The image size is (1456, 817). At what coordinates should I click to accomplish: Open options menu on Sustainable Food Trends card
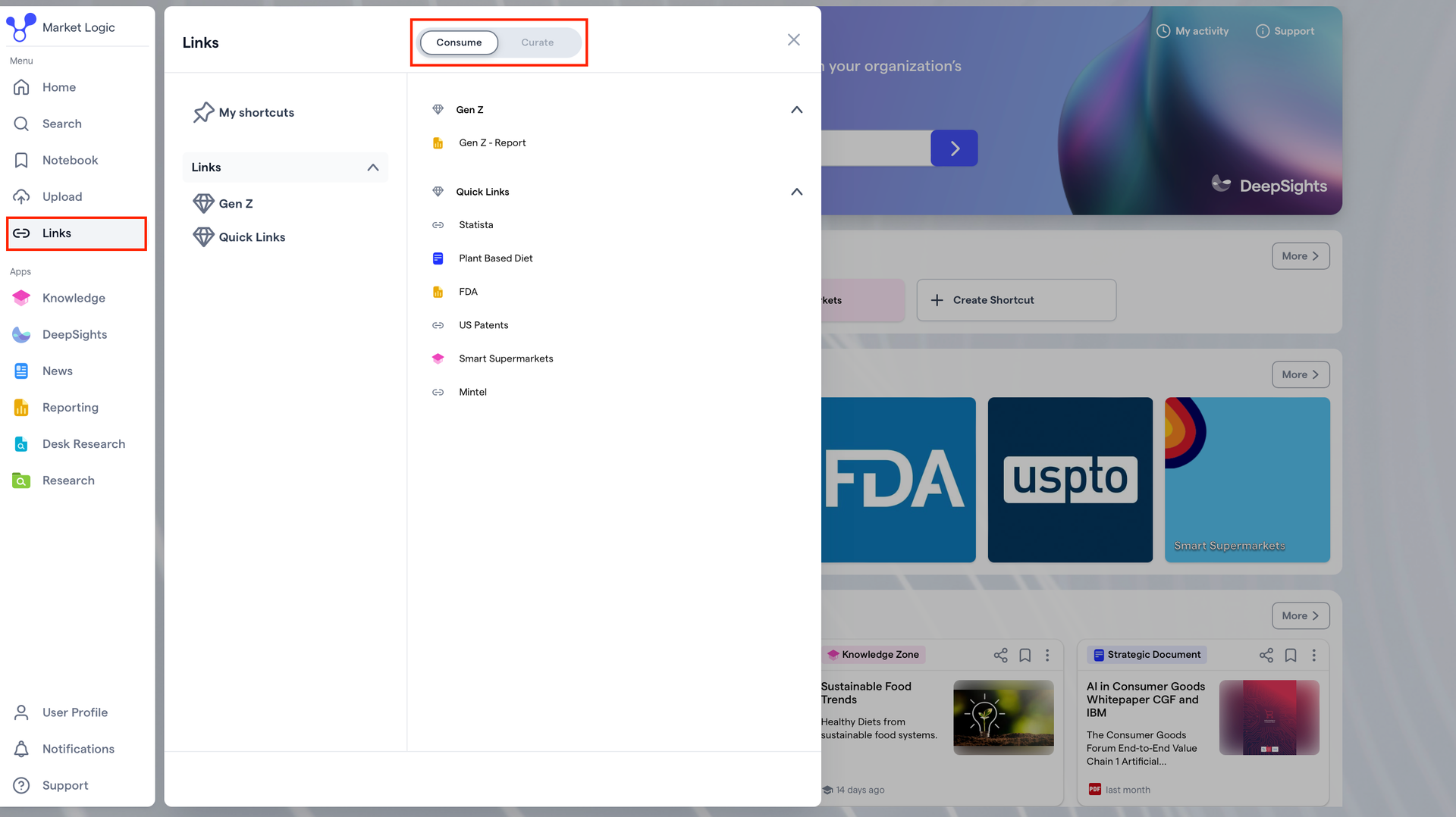pyautogui.click(x=1047, y=655)
